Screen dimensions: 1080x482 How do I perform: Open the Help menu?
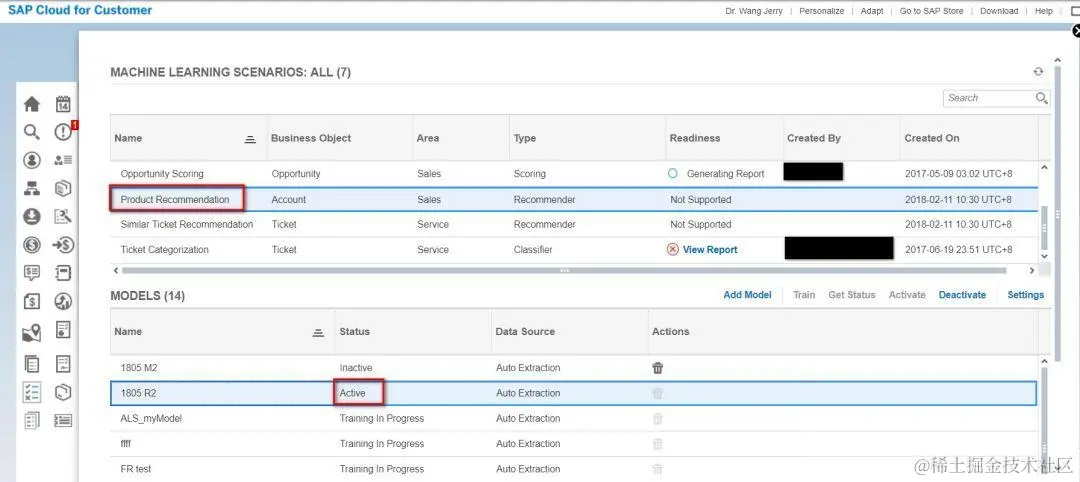tap(1043, 11)
